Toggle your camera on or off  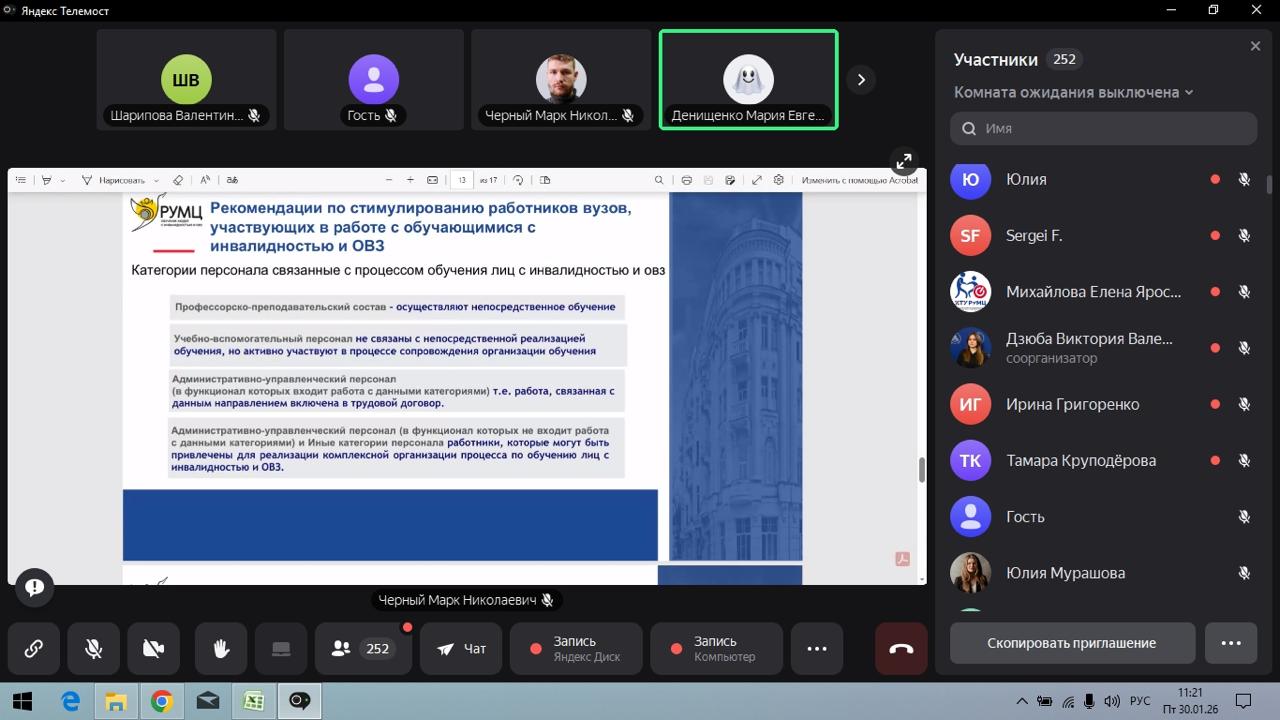(154, 649)
